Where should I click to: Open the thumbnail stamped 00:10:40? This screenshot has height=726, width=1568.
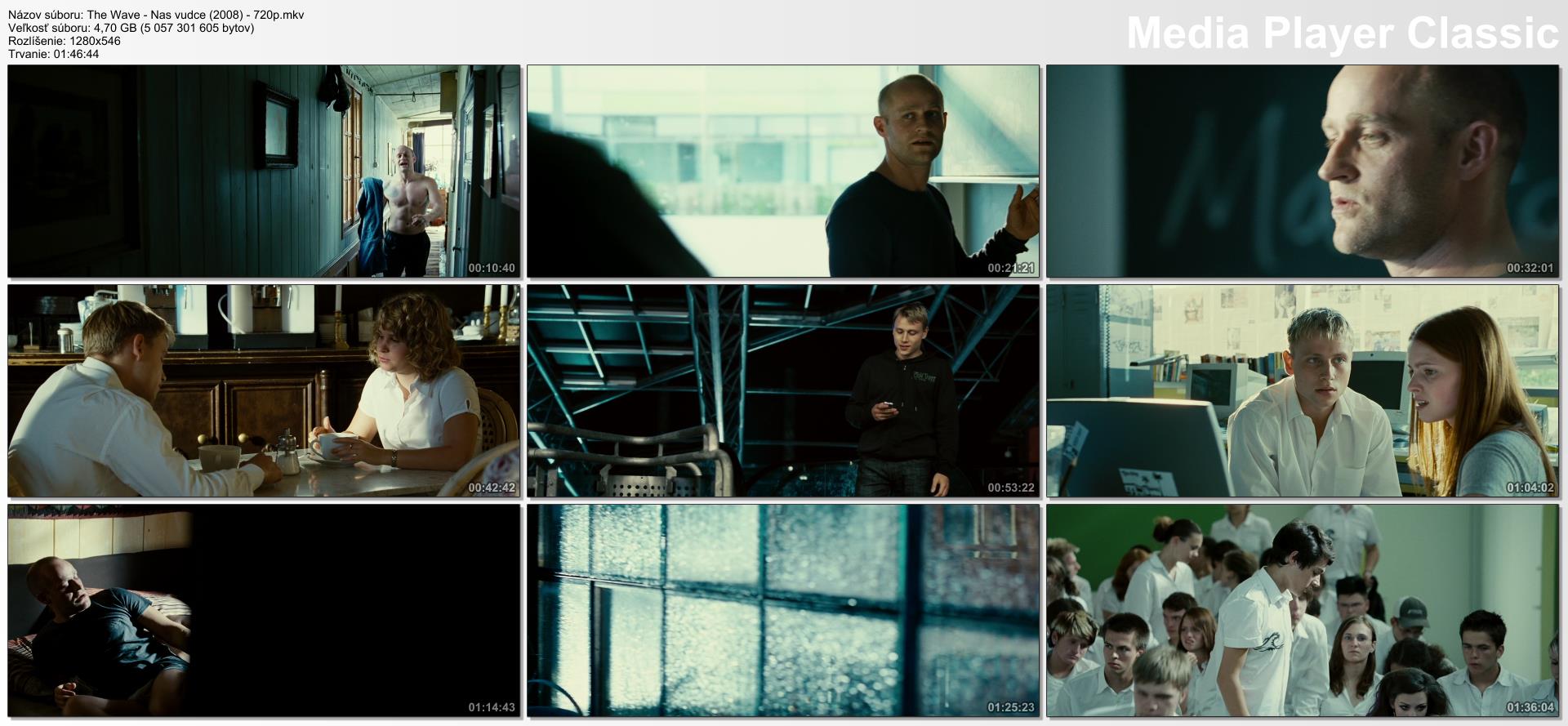(x=264, y=171)
